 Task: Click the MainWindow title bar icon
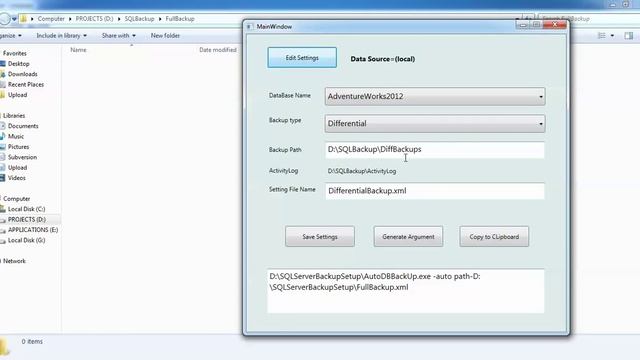point(249,27)
